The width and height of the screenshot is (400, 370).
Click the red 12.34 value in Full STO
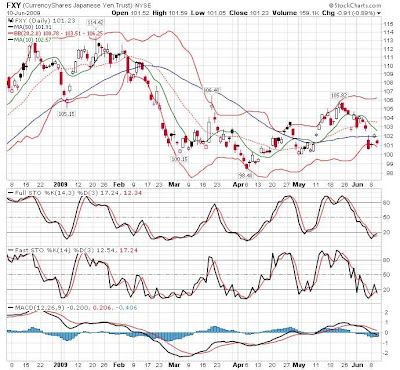coord(132,193)
